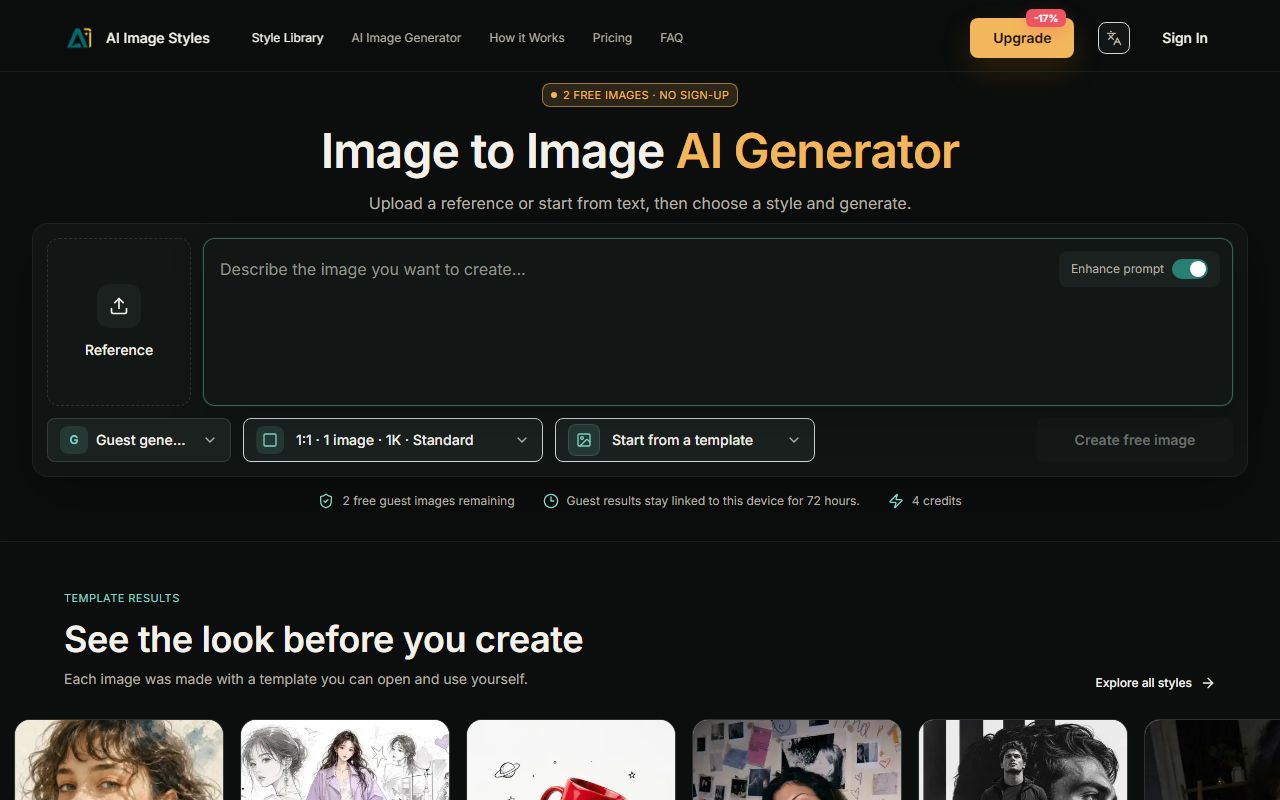
Task: Click the lightning bolt credits icon
Action: pyautogui.click(x=896, y=501)
